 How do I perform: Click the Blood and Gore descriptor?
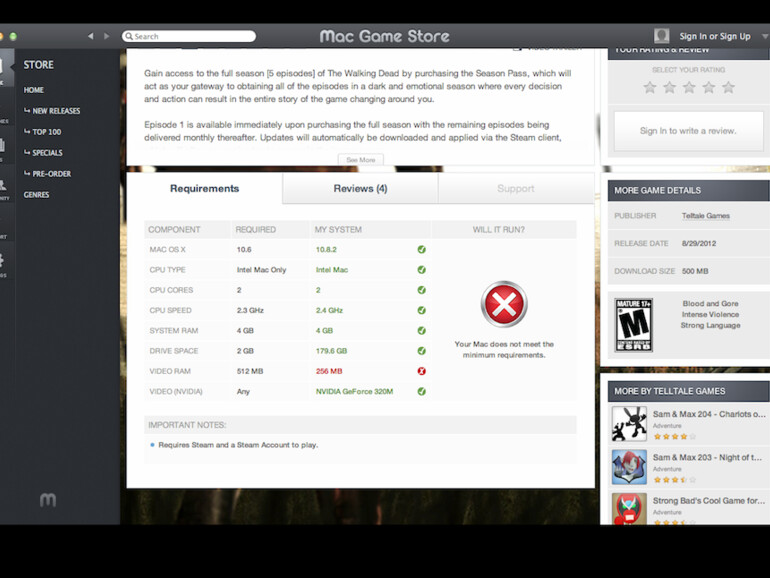710,303
